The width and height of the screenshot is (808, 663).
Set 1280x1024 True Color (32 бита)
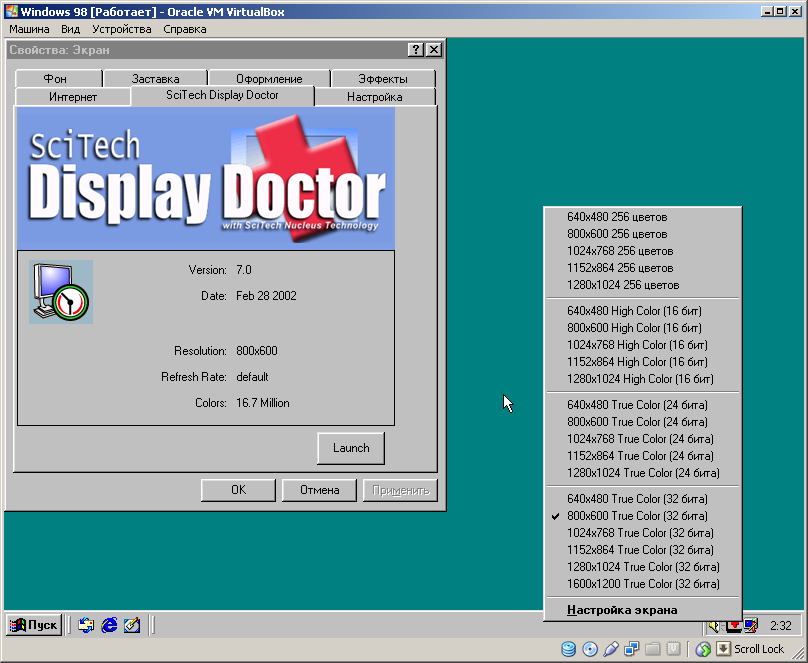coord(643,567)
